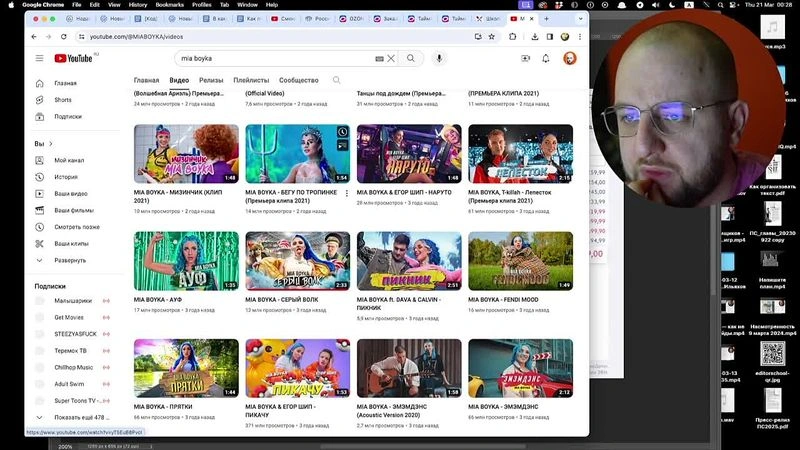The width and height of the screenshot is (800, 450).
Task: Click the search magnifier button
Action: point(411,58)
